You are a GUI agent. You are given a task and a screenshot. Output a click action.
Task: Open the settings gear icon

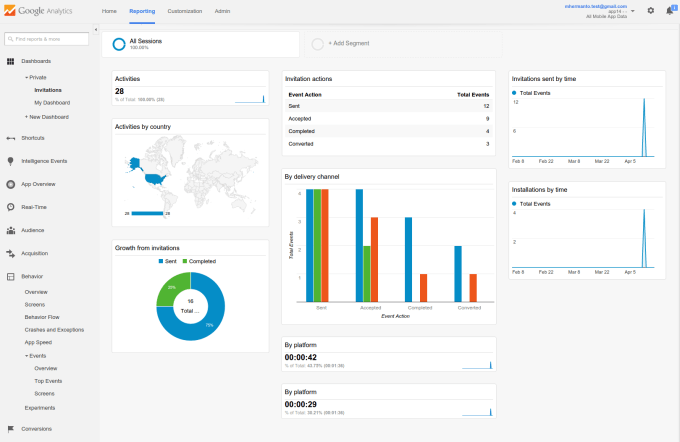(x=651, y=11)
